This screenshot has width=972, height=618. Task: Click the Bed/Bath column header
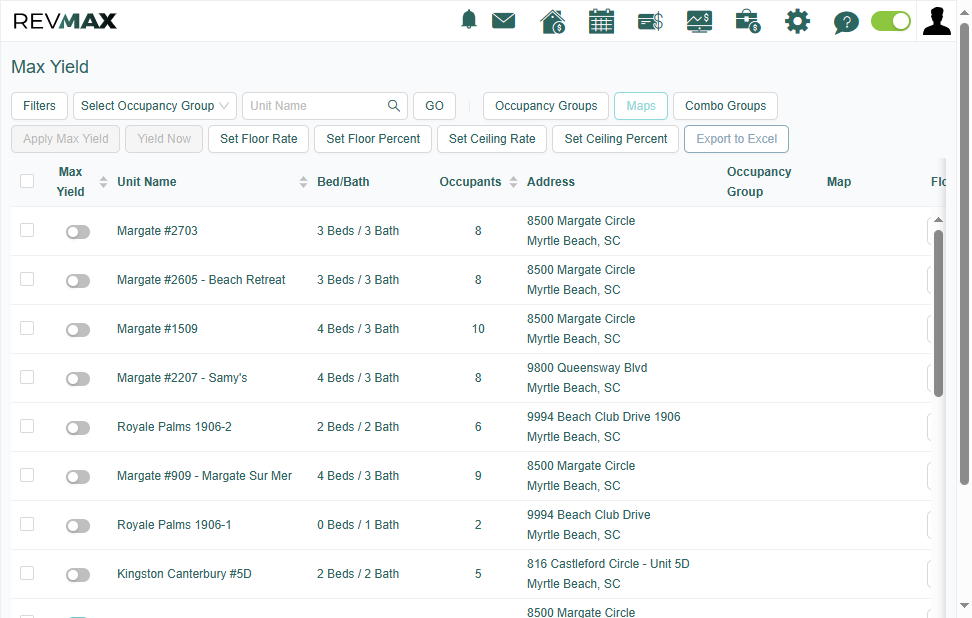tap(343, 182)
